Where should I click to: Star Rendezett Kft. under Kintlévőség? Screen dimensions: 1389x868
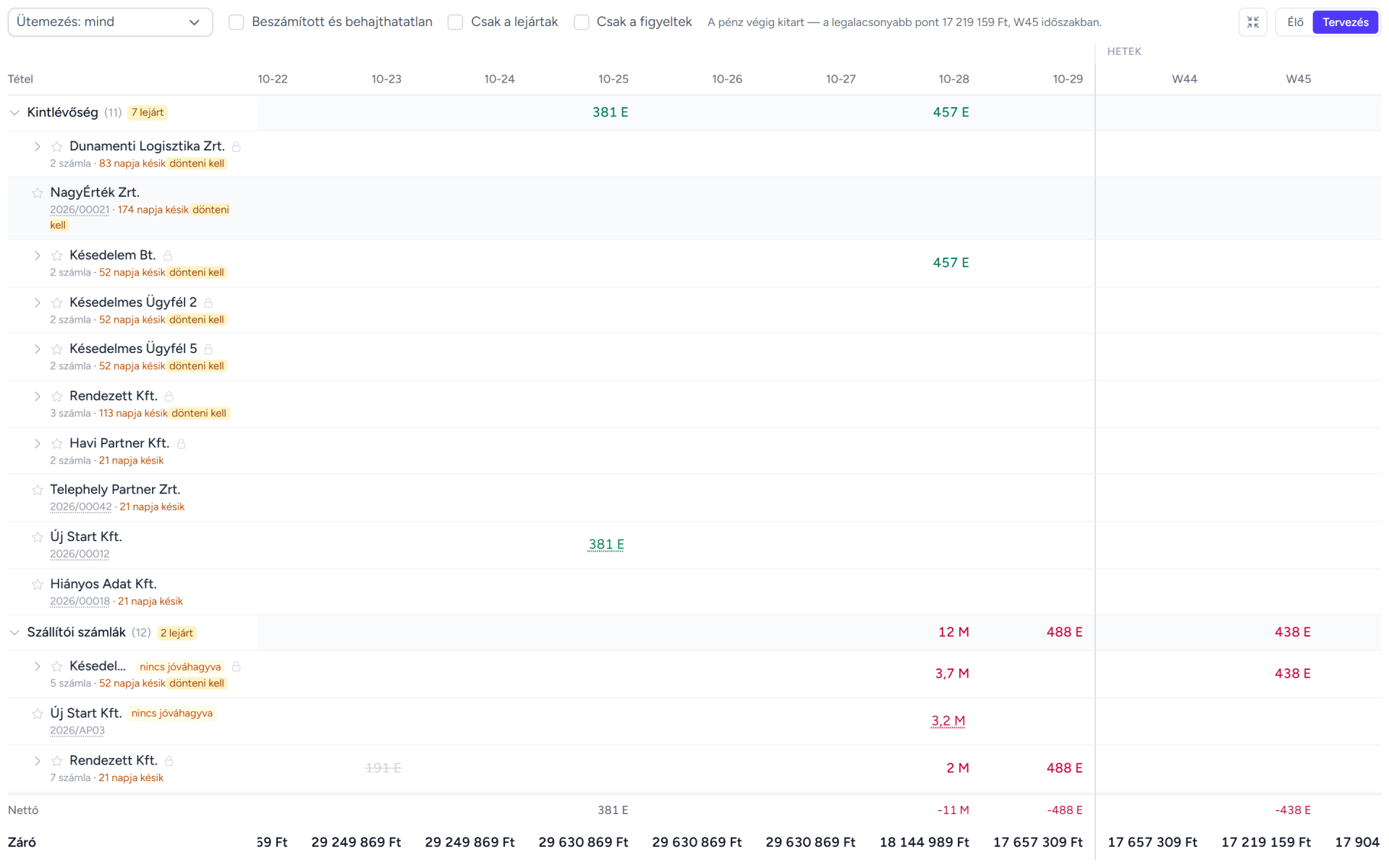click(x=57, y=396)
